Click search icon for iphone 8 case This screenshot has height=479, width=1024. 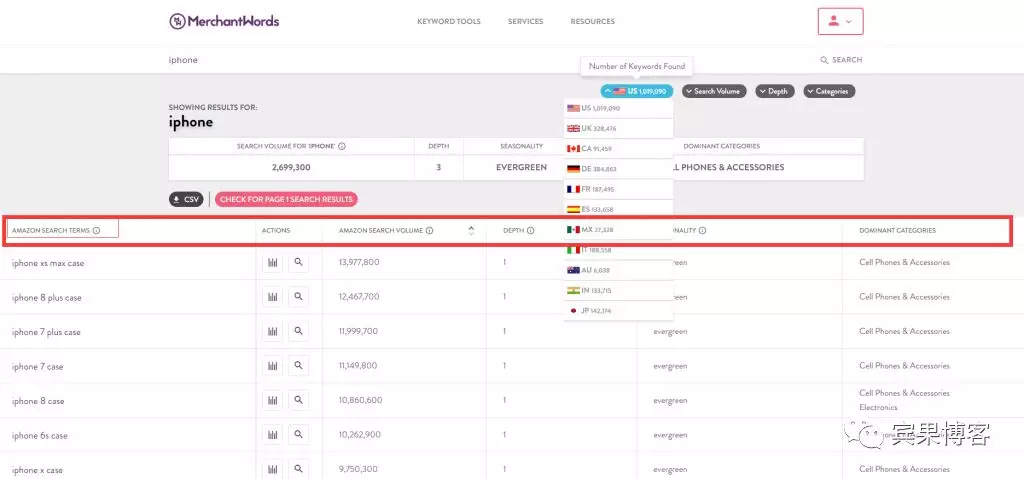(x=298, y=400)
